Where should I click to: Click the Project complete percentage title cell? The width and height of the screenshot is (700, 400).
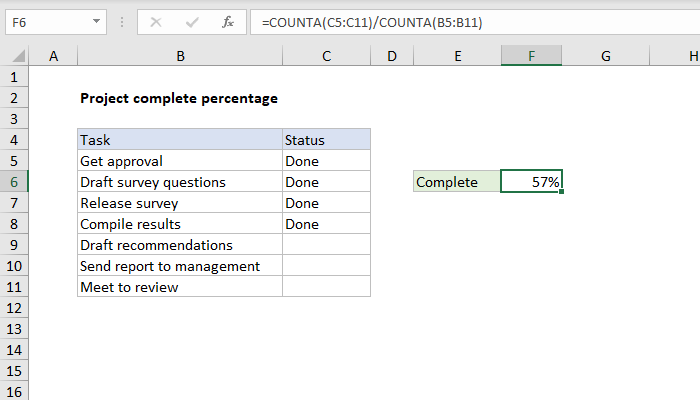click(178, 98)
